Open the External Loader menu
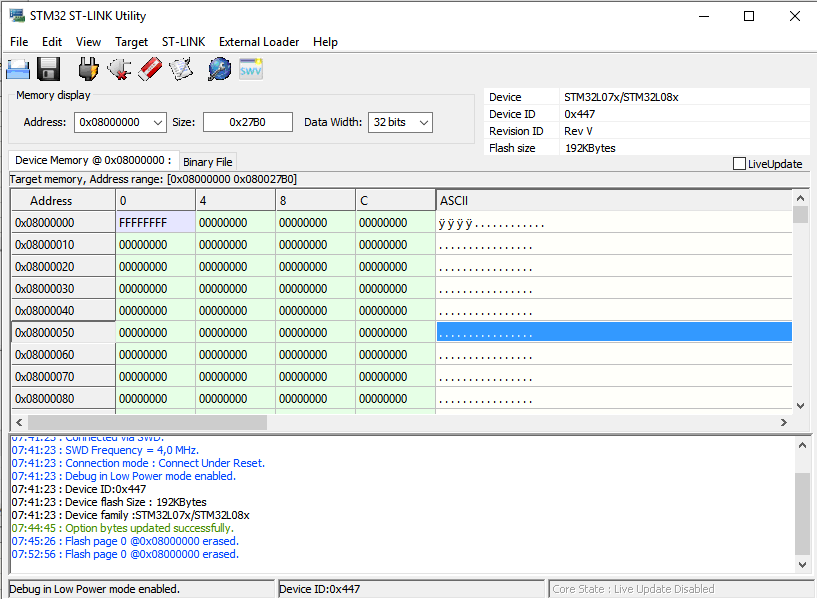817x599 pixels. click(259, 42)
